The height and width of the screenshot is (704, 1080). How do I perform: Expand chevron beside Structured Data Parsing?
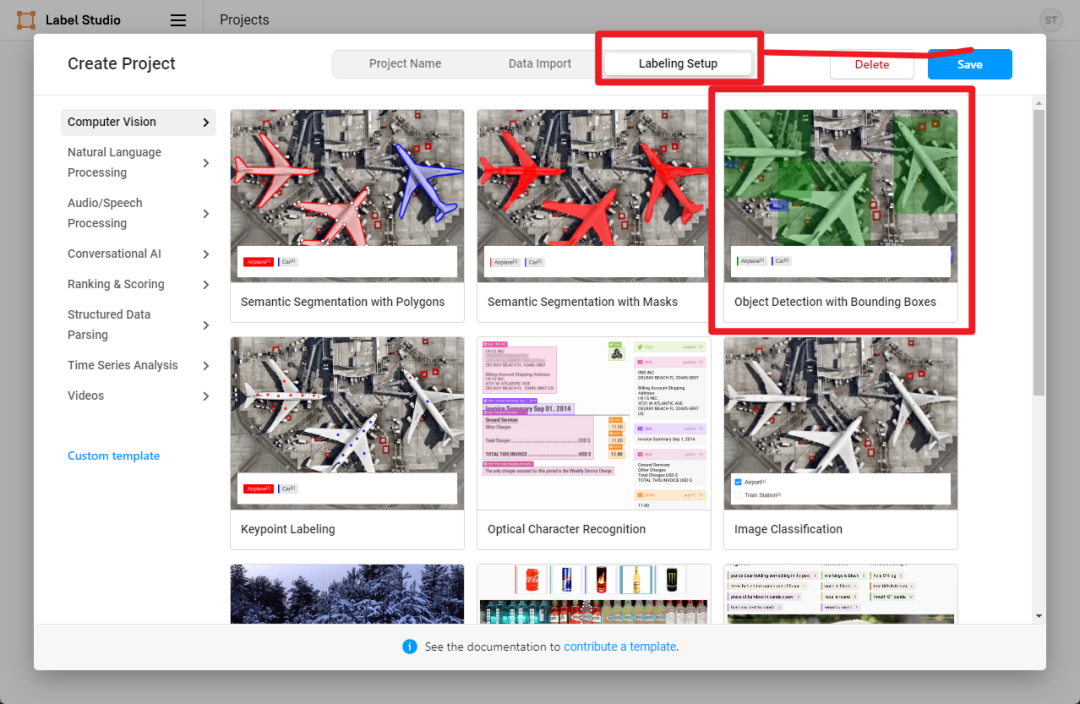206,325
